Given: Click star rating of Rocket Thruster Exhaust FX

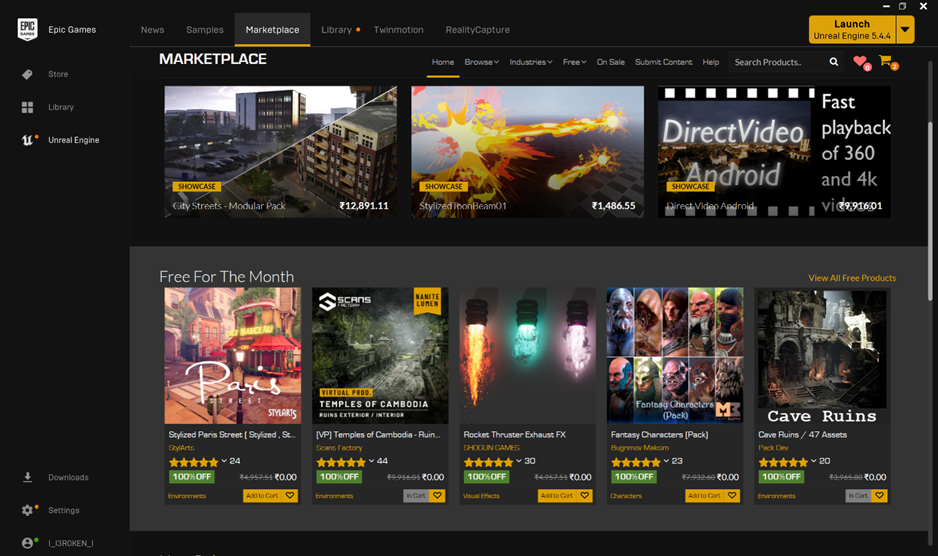Looking at the screenshot, I should pos(489,462).
